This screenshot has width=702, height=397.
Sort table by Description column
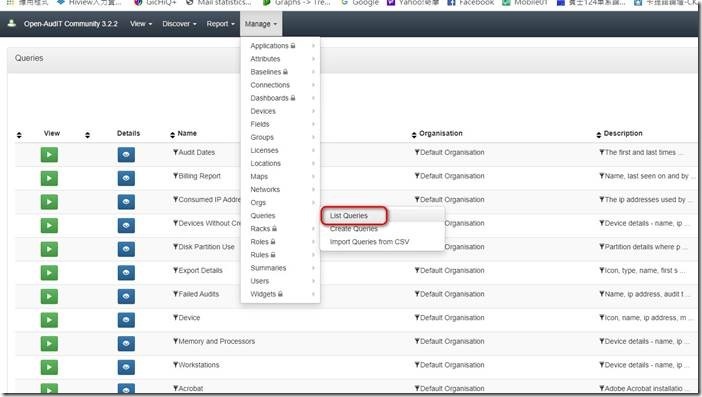coord(599,135)
